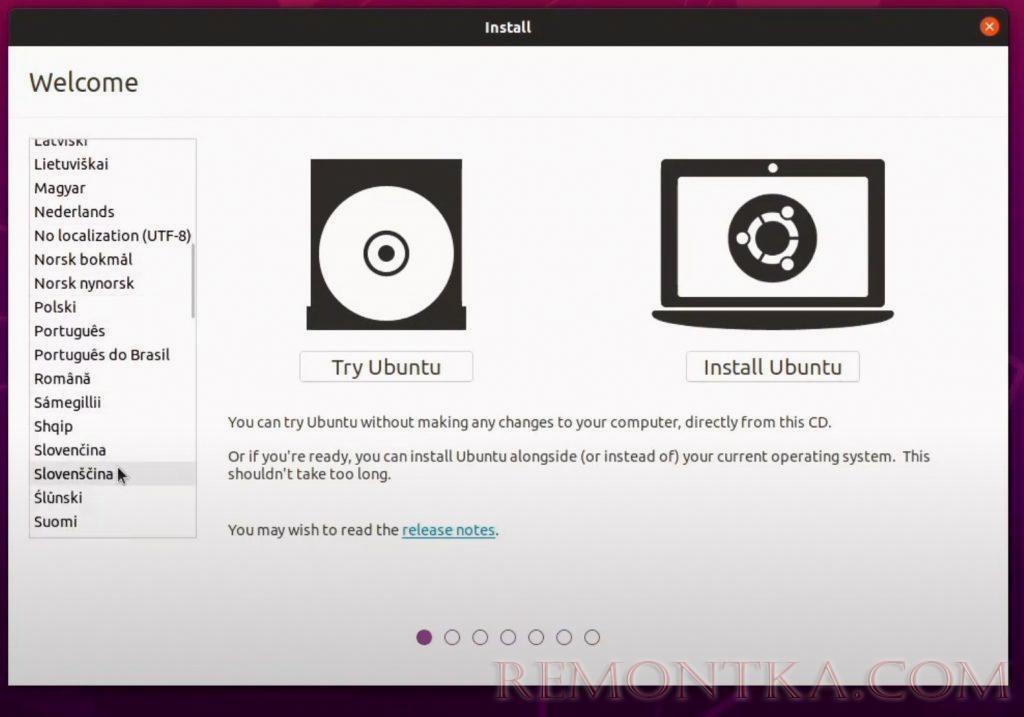The width and height of the screenshot is (1024, 717).
Task: Select Magyar language
Action: [x=112, y=188]
